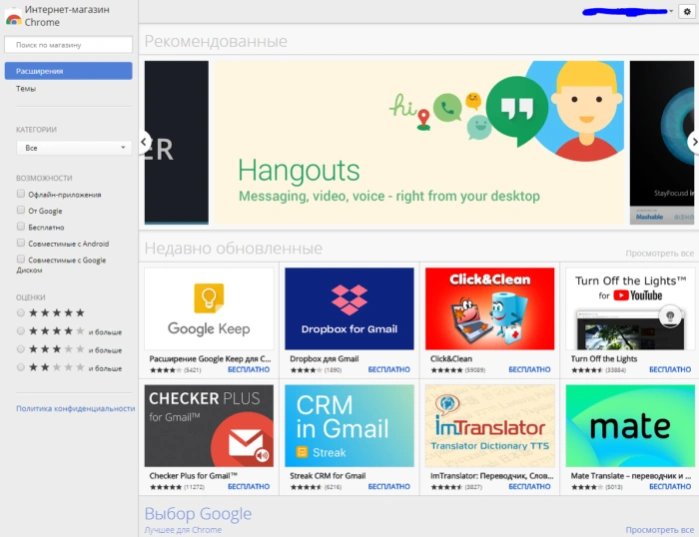Click the Dropbox для Gmail title
This screenshot has width=699, height=537.
coord(324,359)
